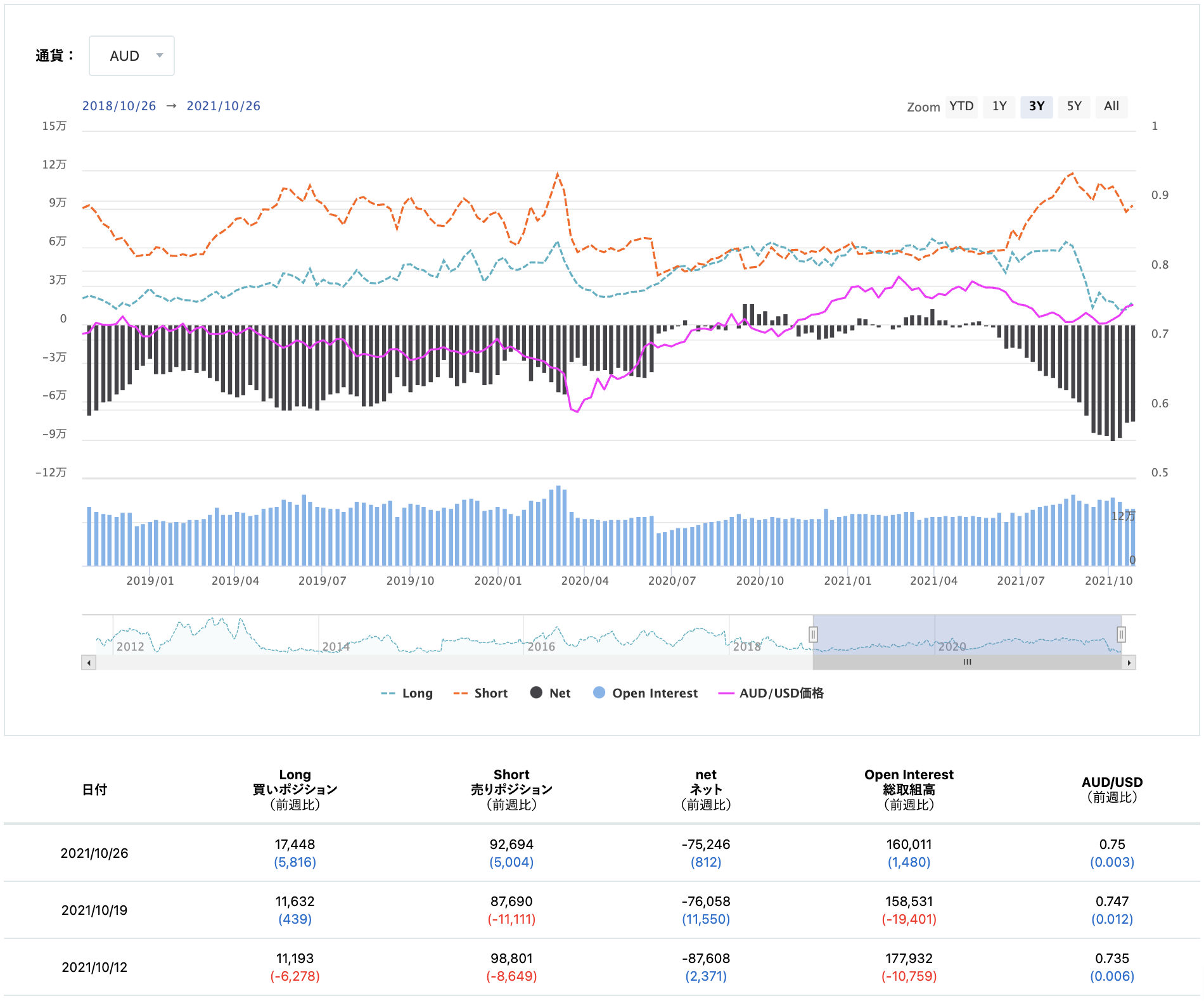
Task: Grab the right navigator range handle
Action: click(1121, 634)
